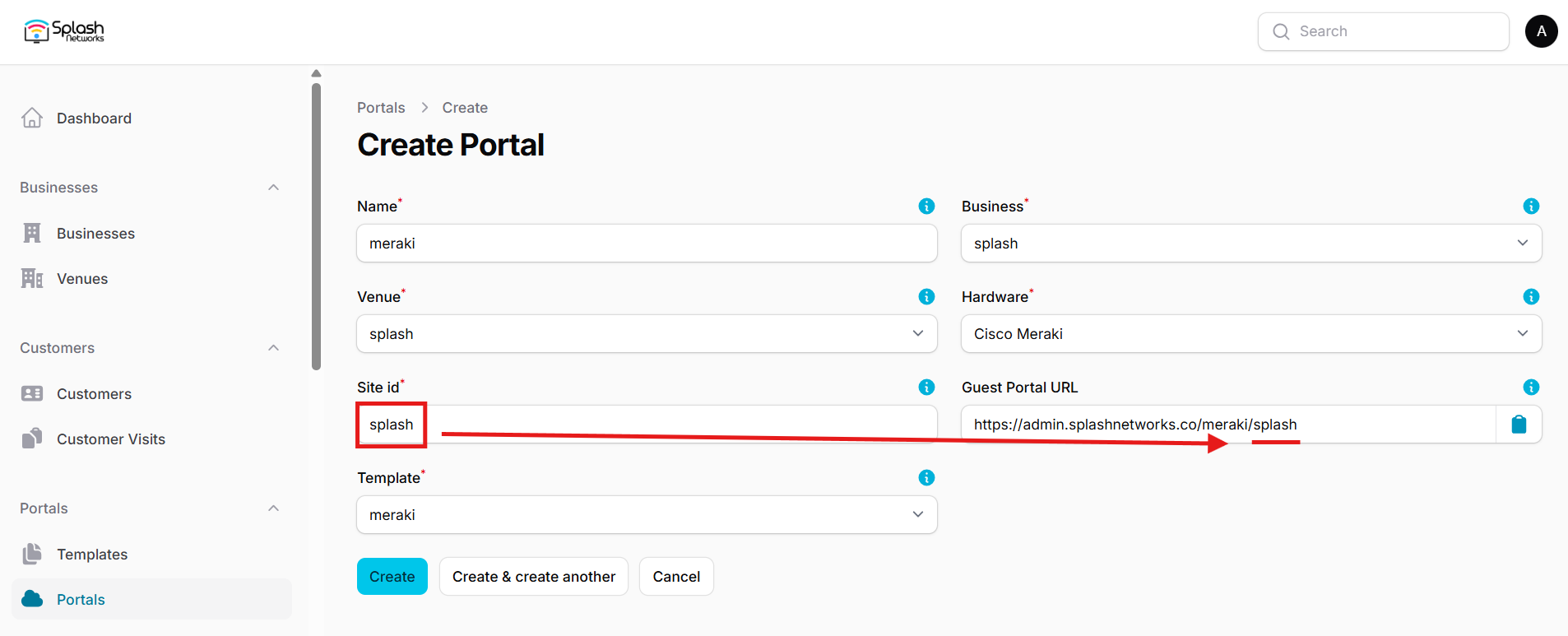Open Customers page from sidebar
The image size is (1568, 636).
point(151,393)
